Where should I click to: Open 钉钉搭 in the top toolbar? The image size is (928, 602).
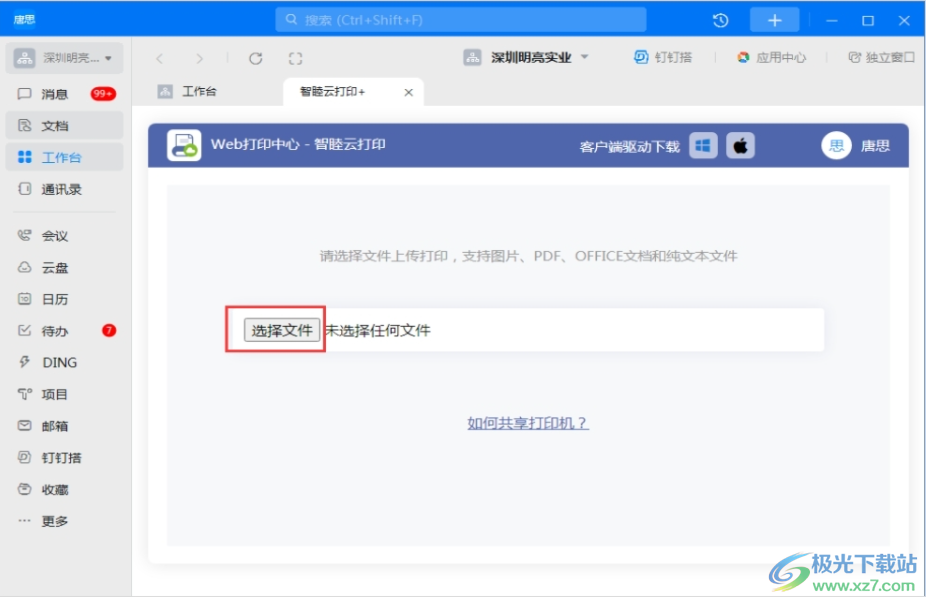pos(663,57)
